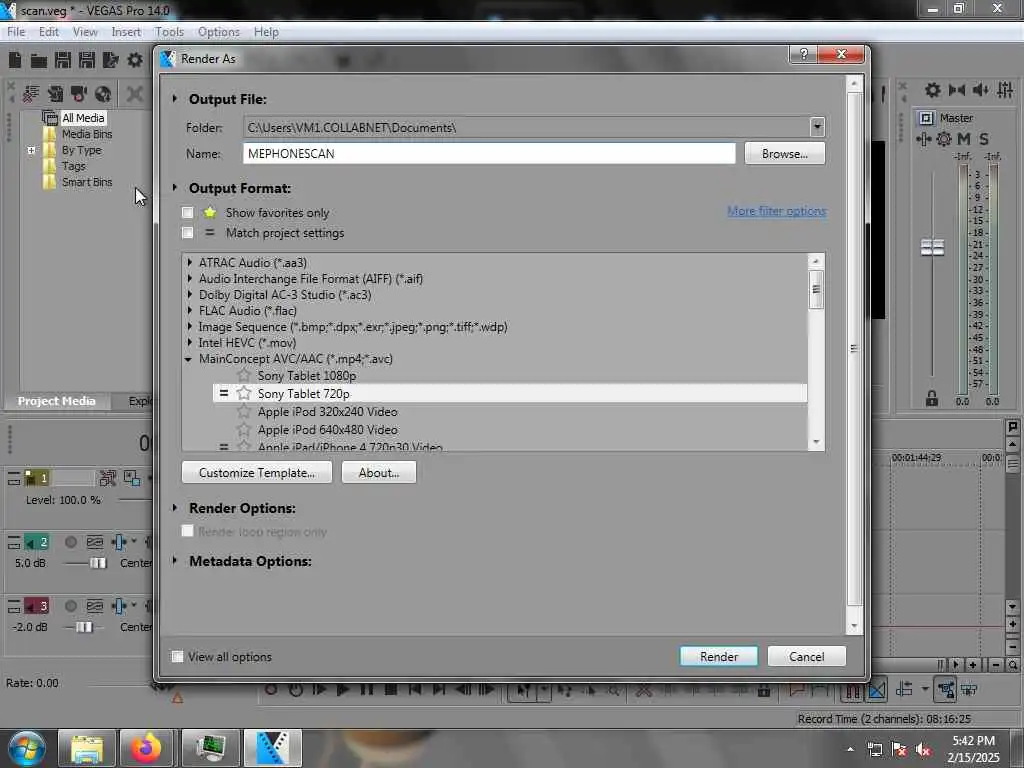Enable Match project settings checkbox
The height and width of the screenshot is (768, 1024).
tap(188, 233)
